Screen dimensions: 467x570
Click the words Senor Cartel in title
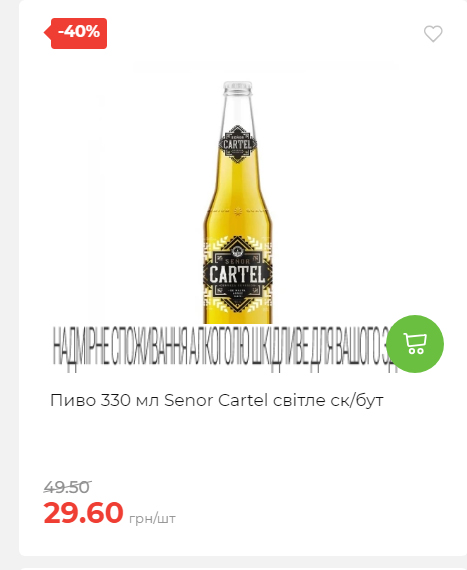click(216, 400)
